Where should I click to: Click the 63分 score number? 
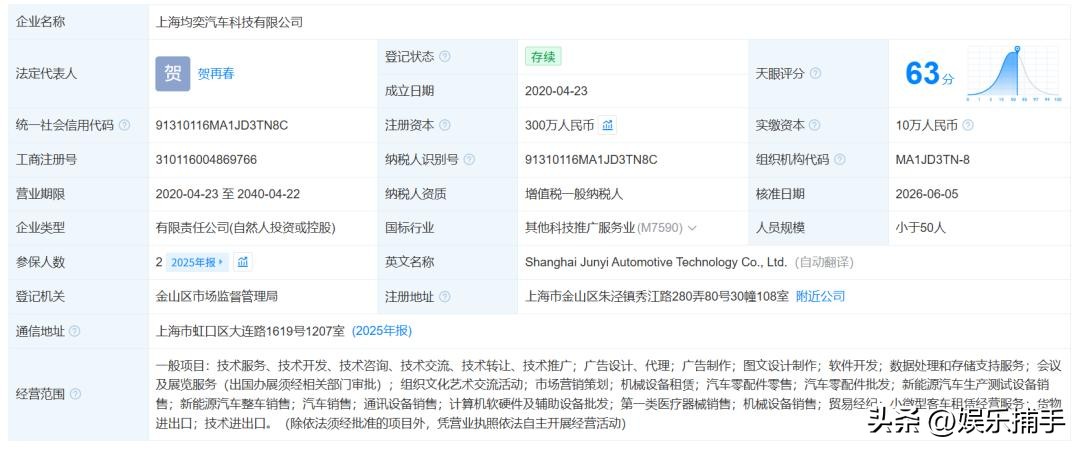coord(929,73)
